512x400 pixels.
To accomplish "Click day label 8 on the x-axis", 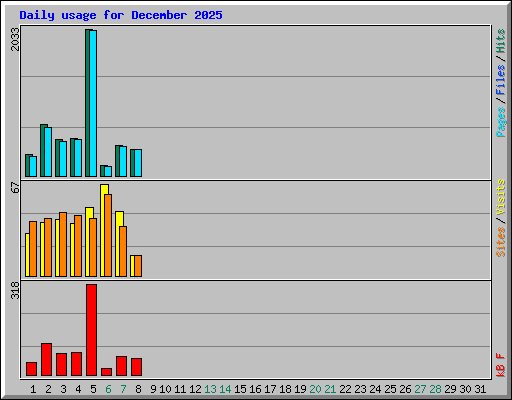I will click(138, 389).
